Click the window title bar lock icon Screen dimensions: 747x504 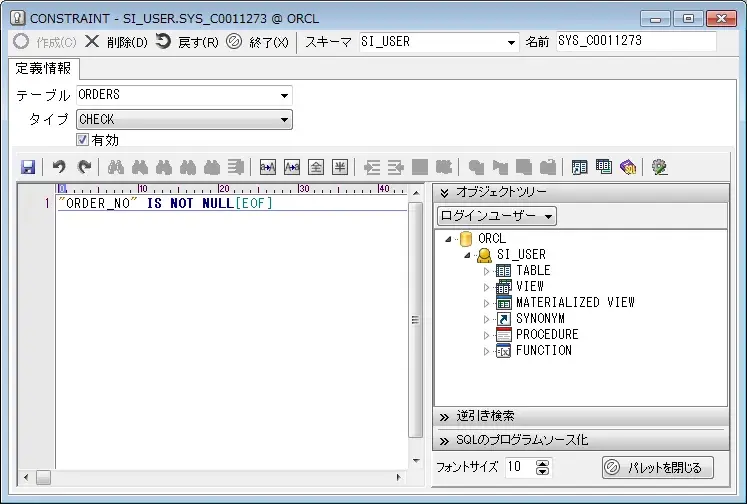click(x=18, y=18)
